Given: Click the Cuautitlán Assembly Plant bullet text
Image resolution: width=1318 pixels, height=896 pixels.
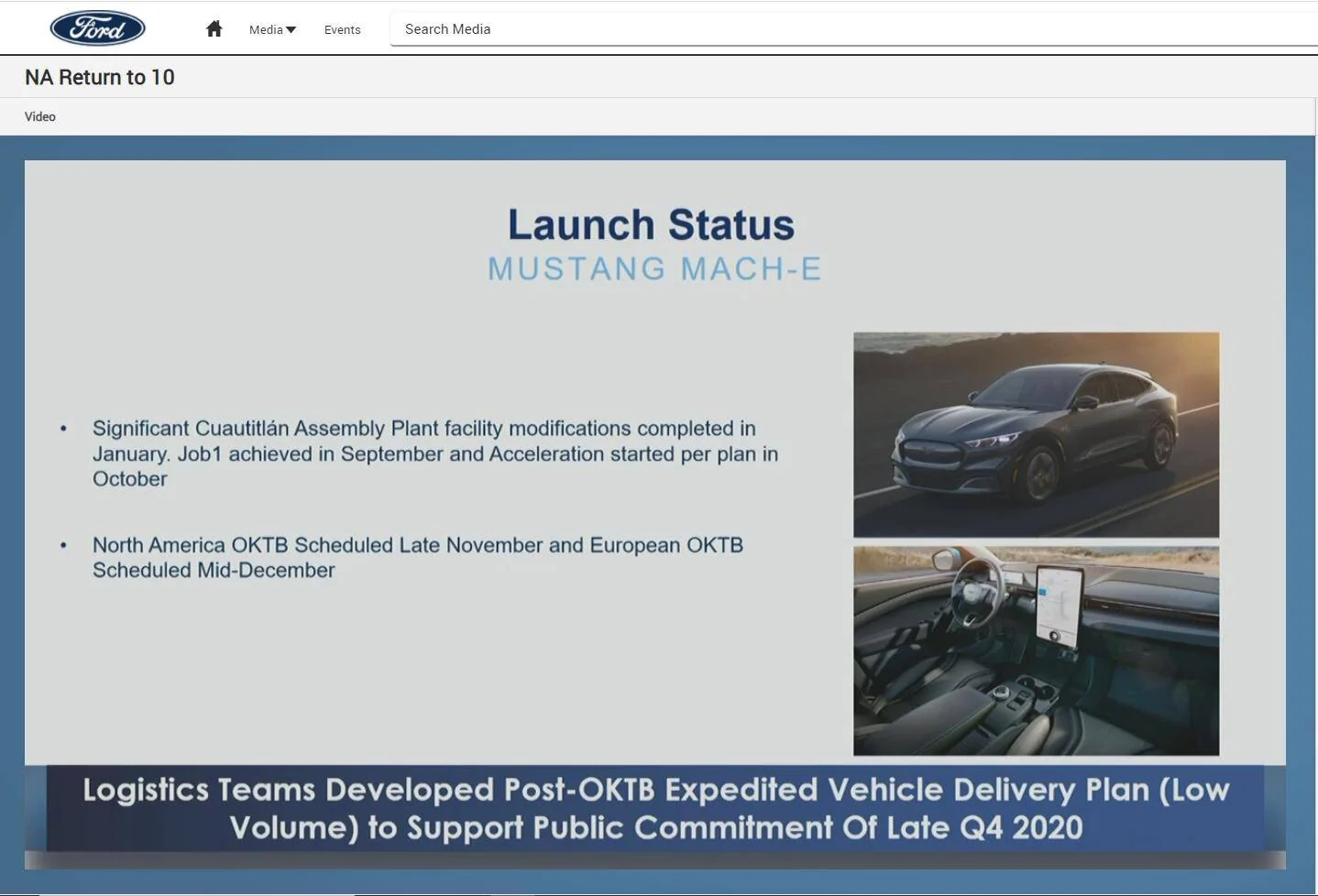Looking at the screenshot, I should 435,453.
